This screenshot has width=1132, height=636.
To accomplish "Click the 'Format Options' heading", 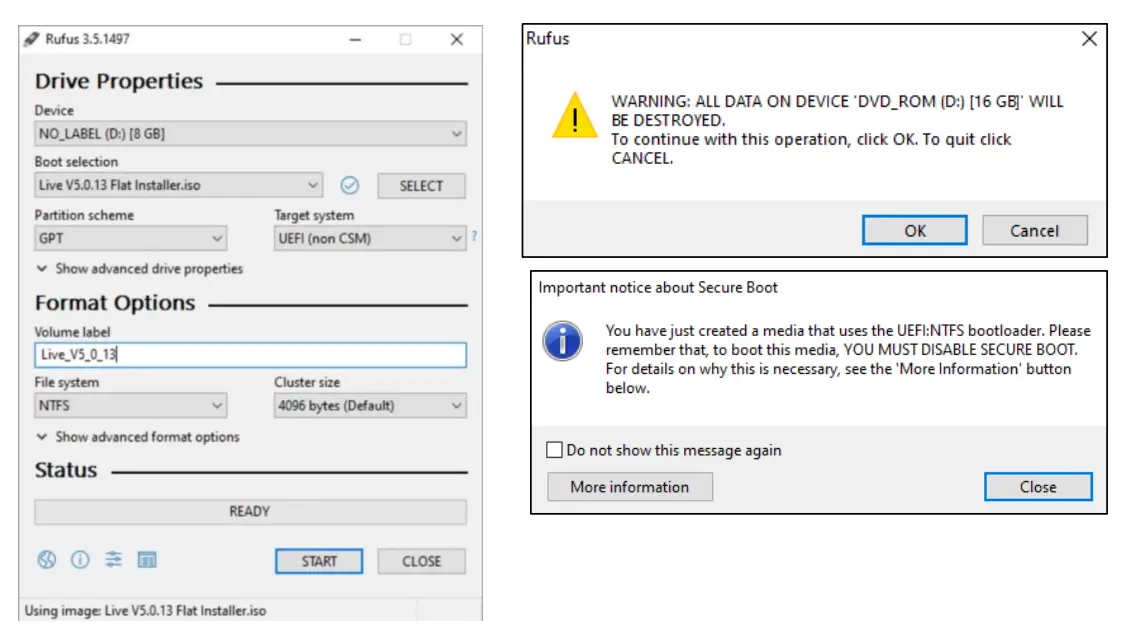I will 115,303.
